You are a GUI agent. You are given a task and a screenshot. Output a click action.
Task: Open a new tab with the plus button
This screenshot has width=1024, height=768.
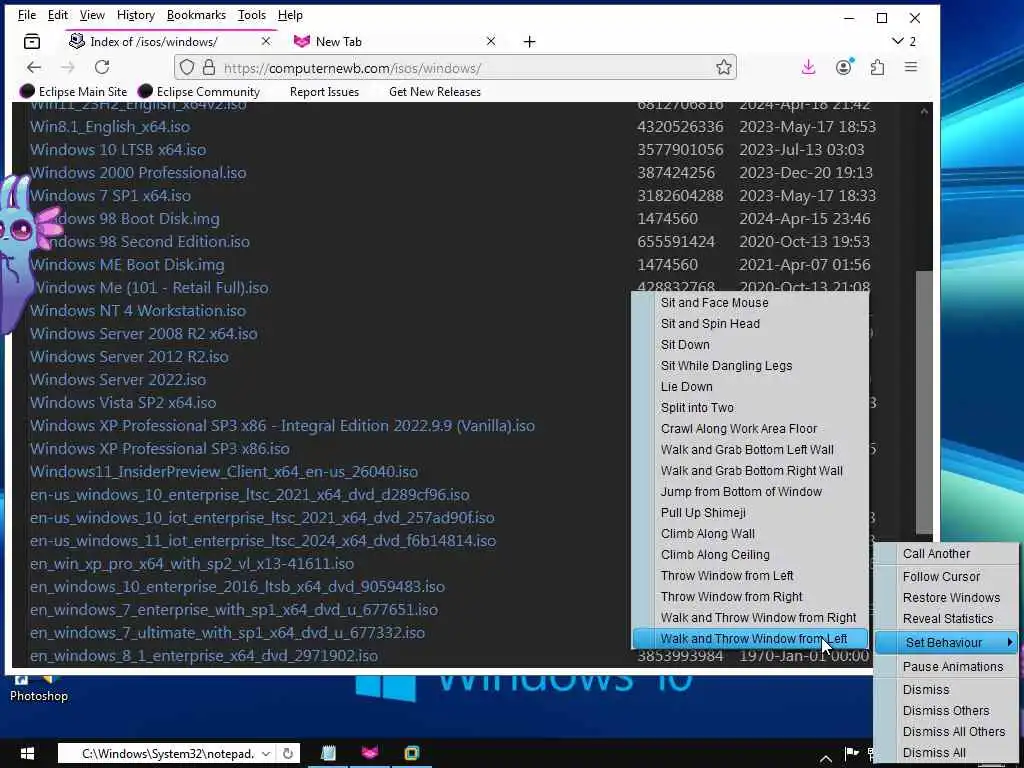(x=530, y=42)
